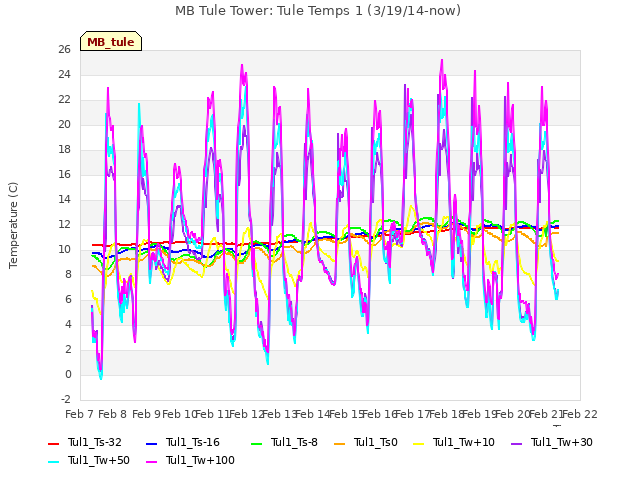Select the Tul1_Ts0 legend label

(x=376, y=442)
